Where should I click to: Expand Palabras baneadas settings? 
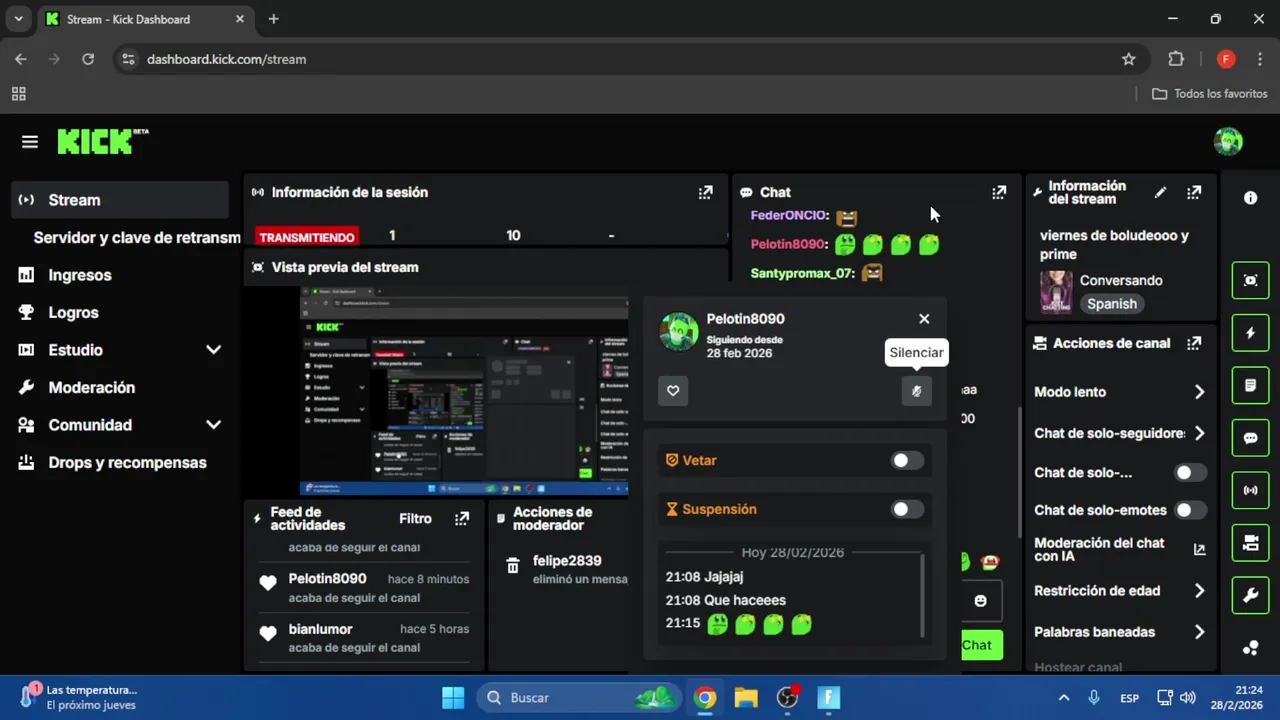(x=1199, y=632)
